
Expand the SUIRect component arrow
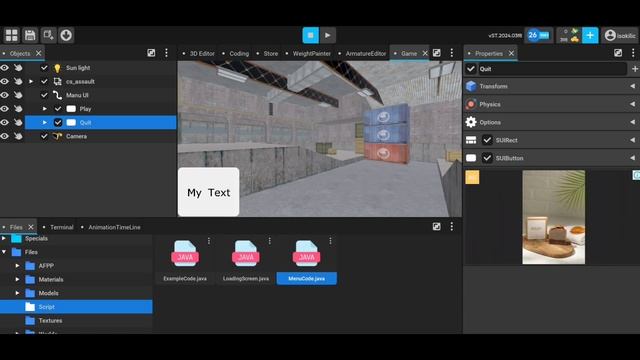point(632,140)
